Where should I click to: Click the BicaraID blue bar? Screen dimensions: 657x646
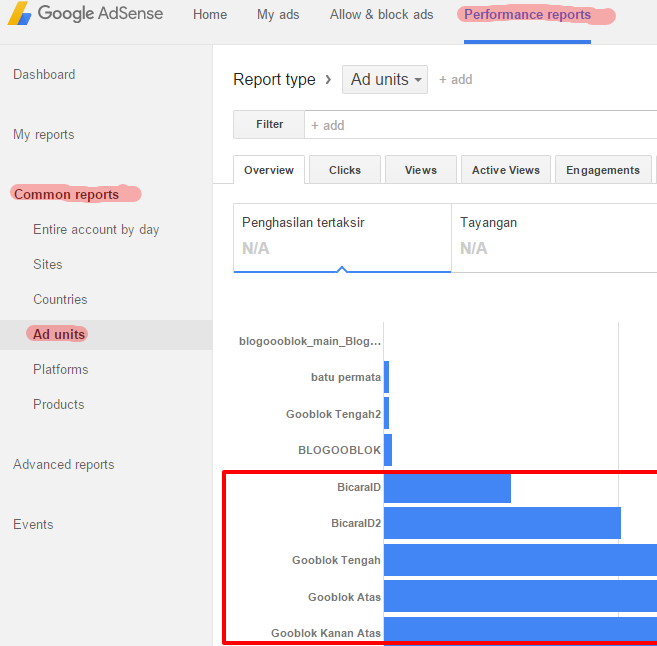click(x=447, y=488)
